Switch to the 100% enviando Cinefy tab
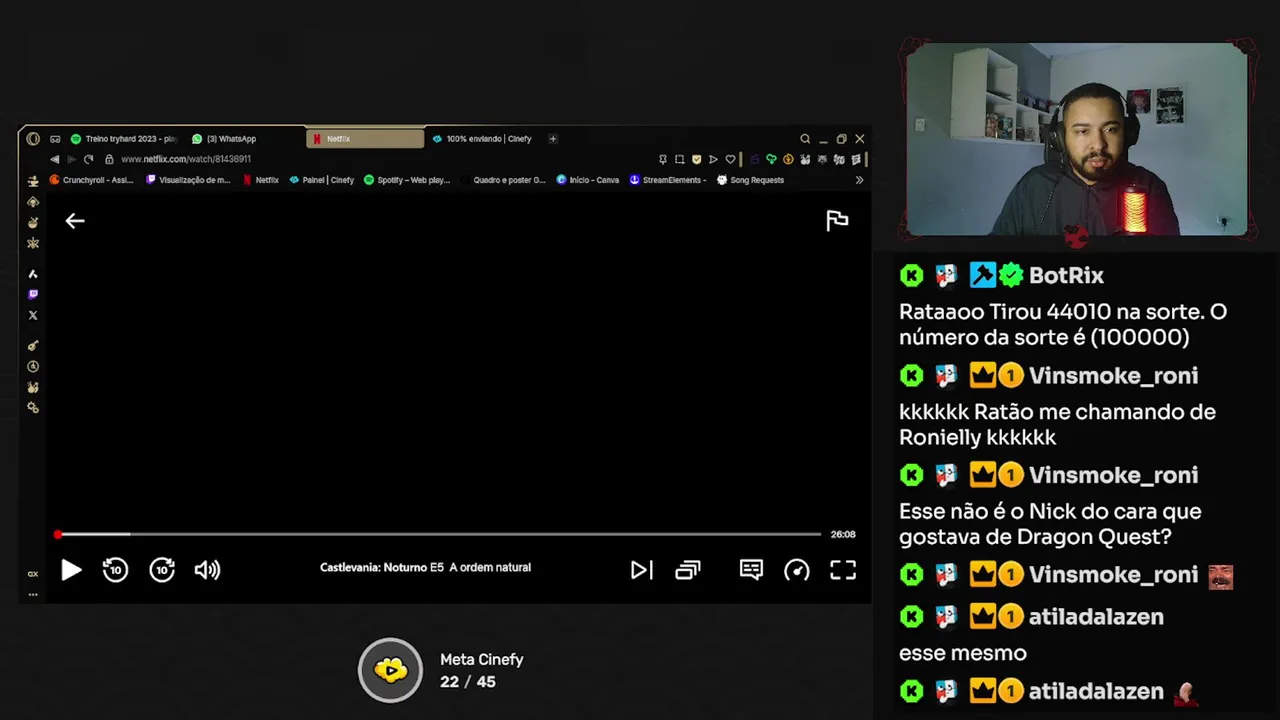 point(482,139)
